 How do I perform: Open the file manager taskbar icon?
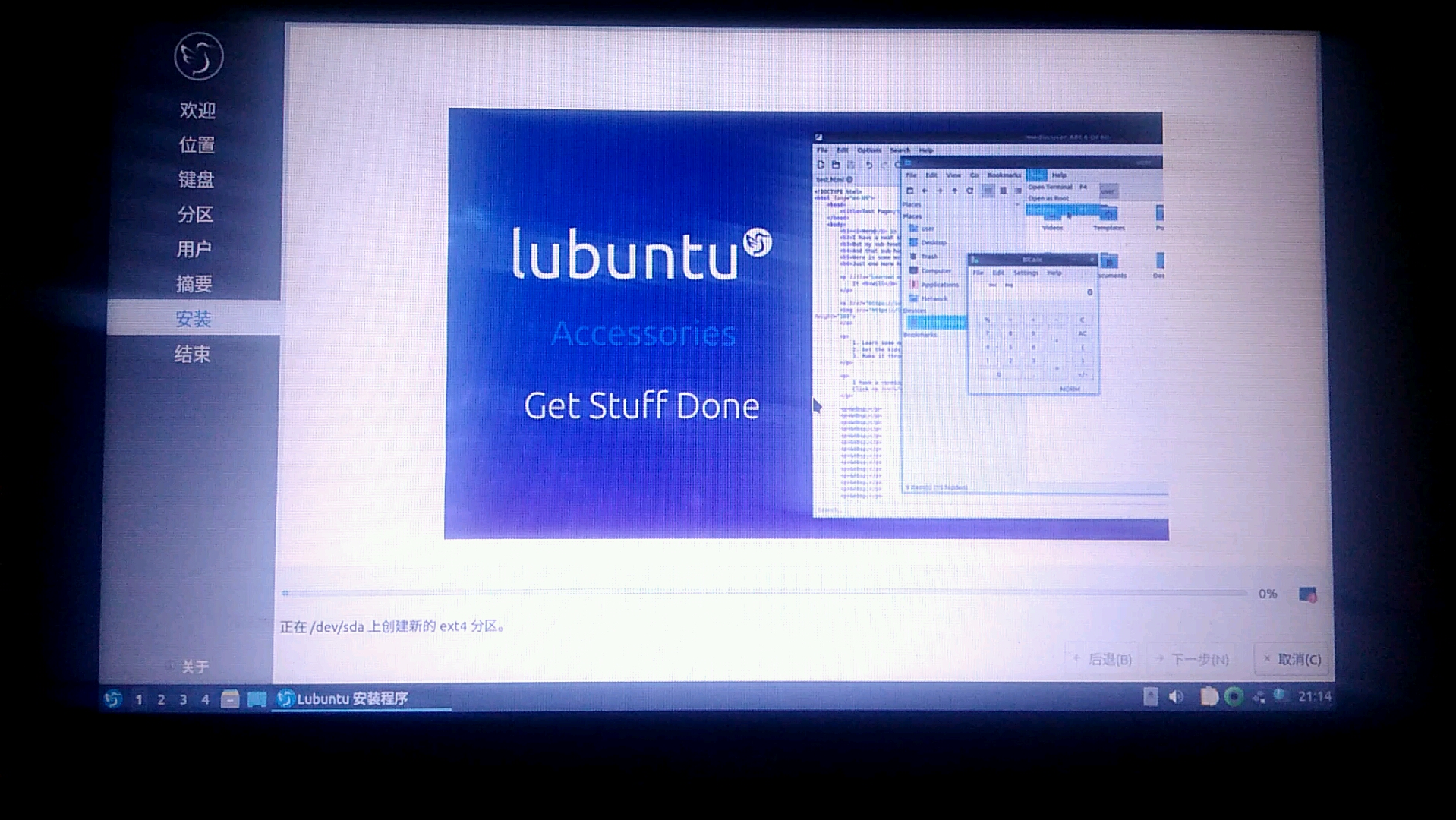click(x=230, y=699)
